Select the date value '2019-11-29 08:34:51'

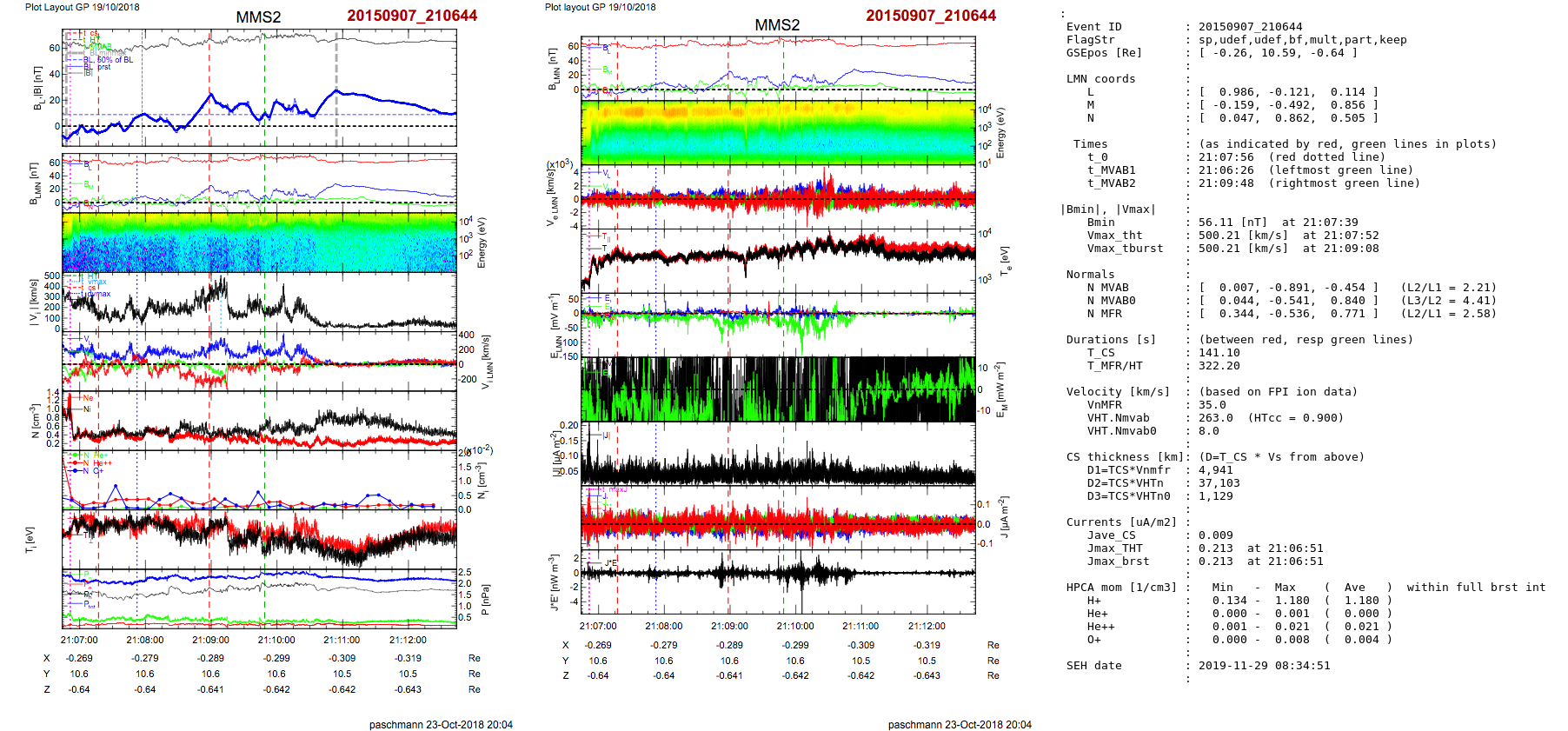pos(1264,666)
